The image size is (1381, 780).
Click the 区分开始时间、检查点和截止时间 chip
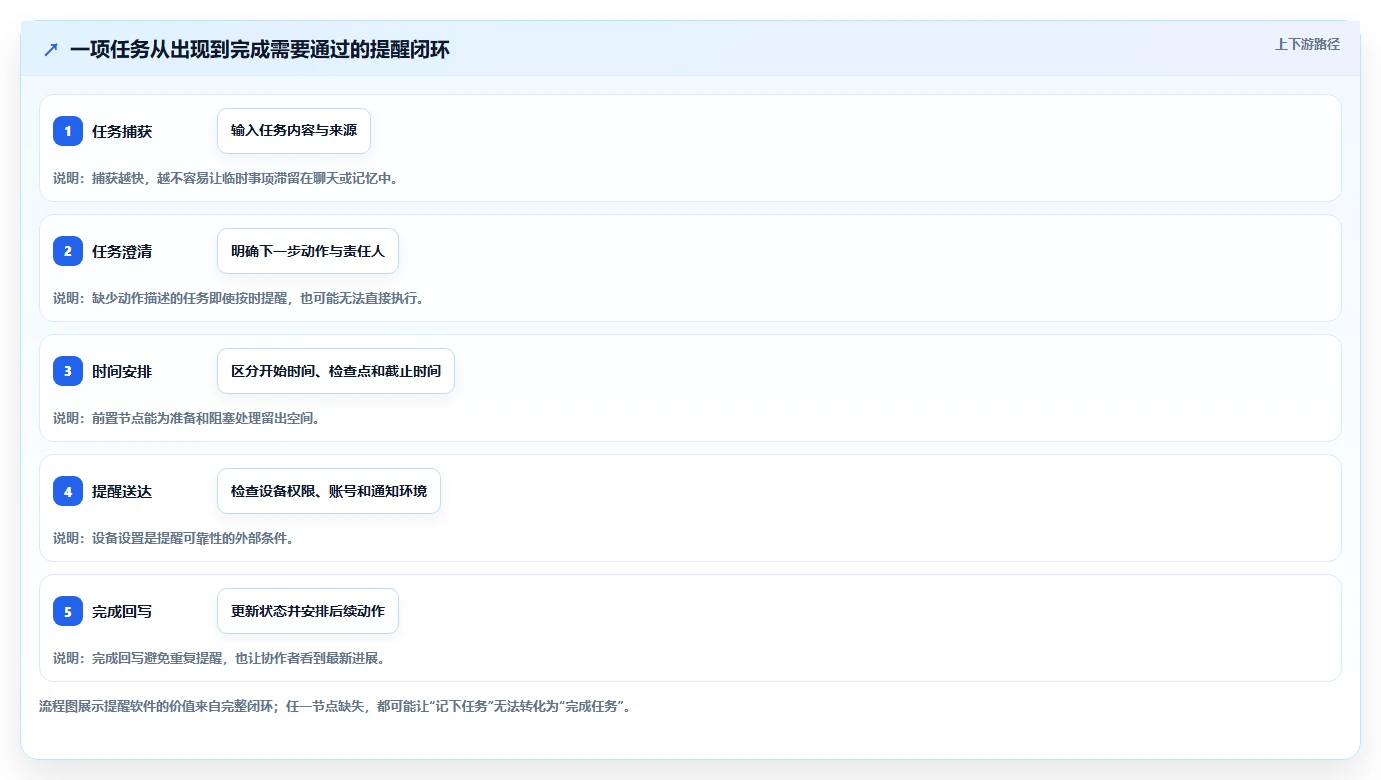click(336, 371)
